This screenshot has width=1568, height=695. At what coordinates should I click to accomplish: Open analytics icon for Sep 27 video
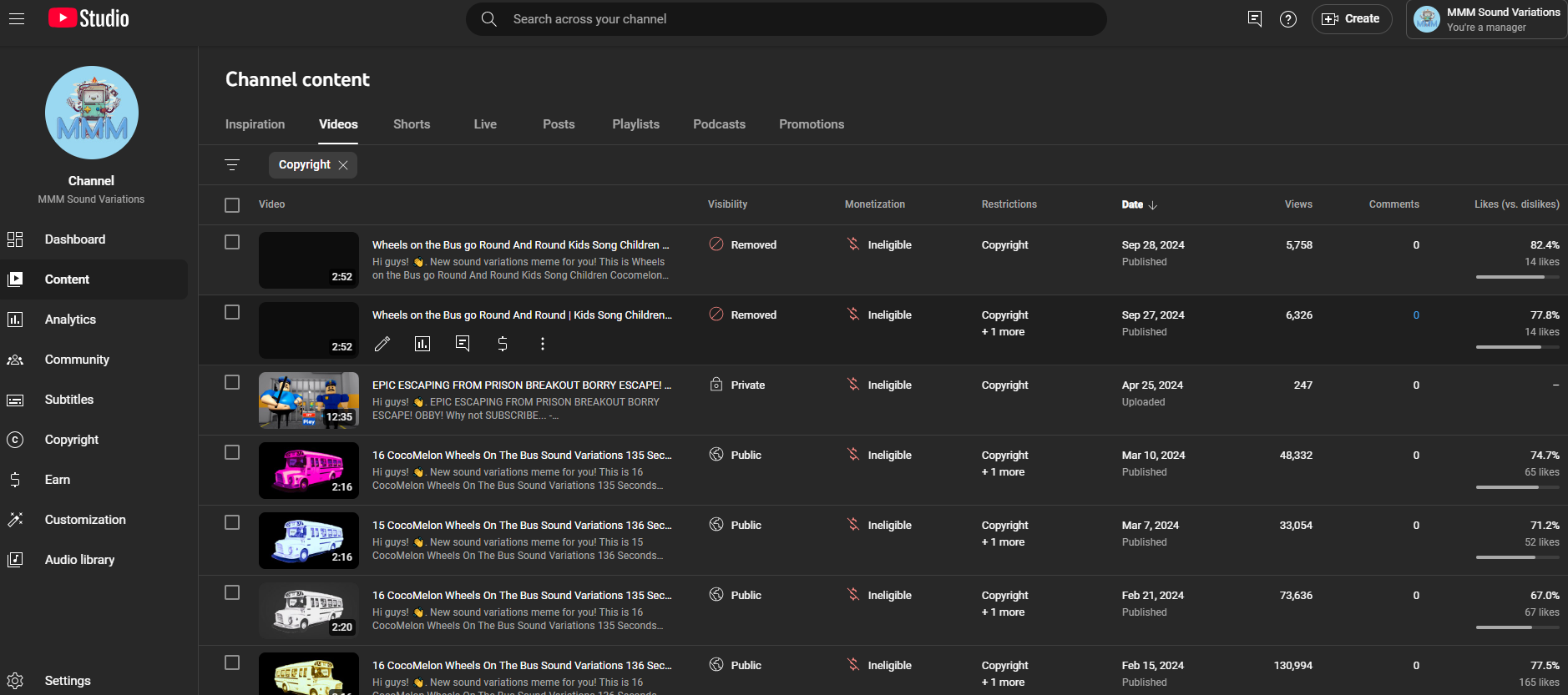tap(422, 344)
